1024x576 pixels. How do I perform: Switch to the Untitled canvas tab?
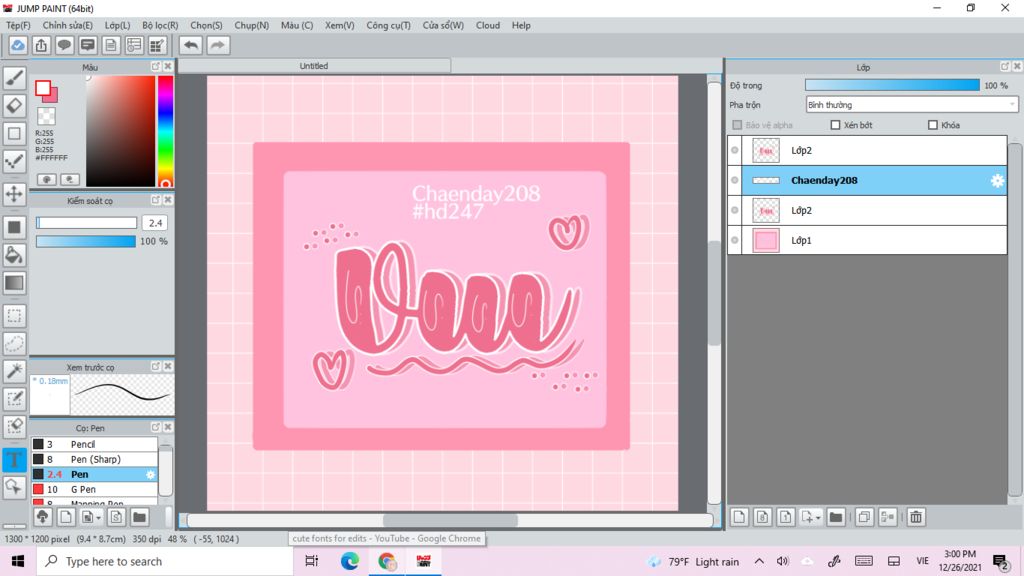pos(314,66)
